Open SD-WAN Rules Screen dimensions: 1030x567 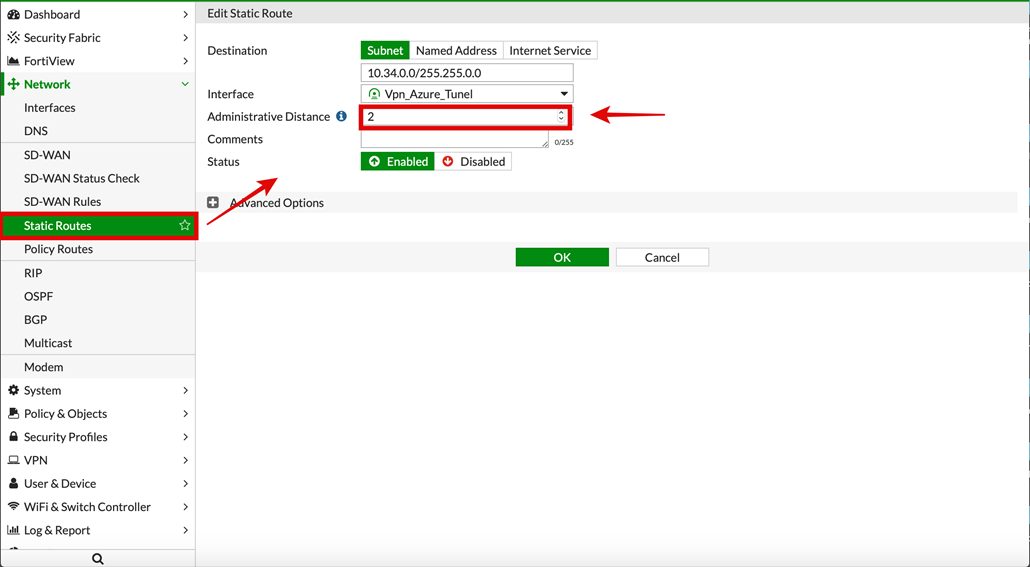tap(99, 202)
